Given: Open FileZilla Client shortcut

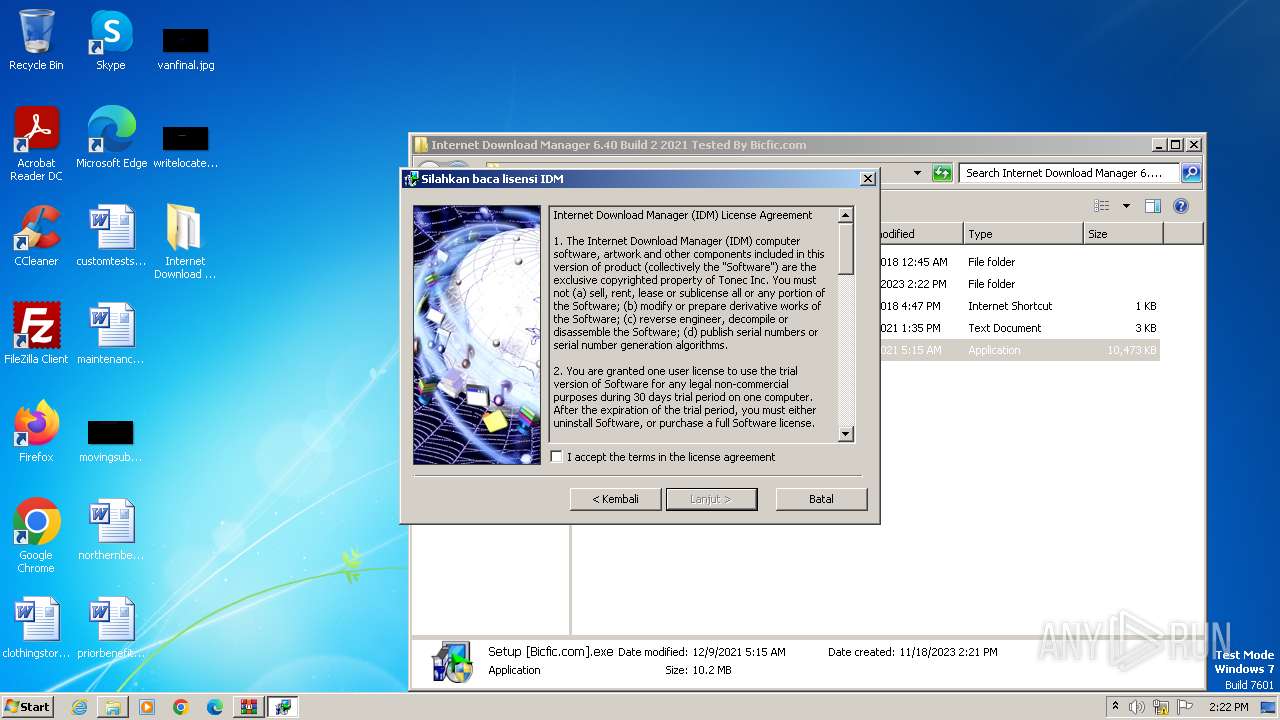Looking at the screenshot, I should click(x=36, y=334).
